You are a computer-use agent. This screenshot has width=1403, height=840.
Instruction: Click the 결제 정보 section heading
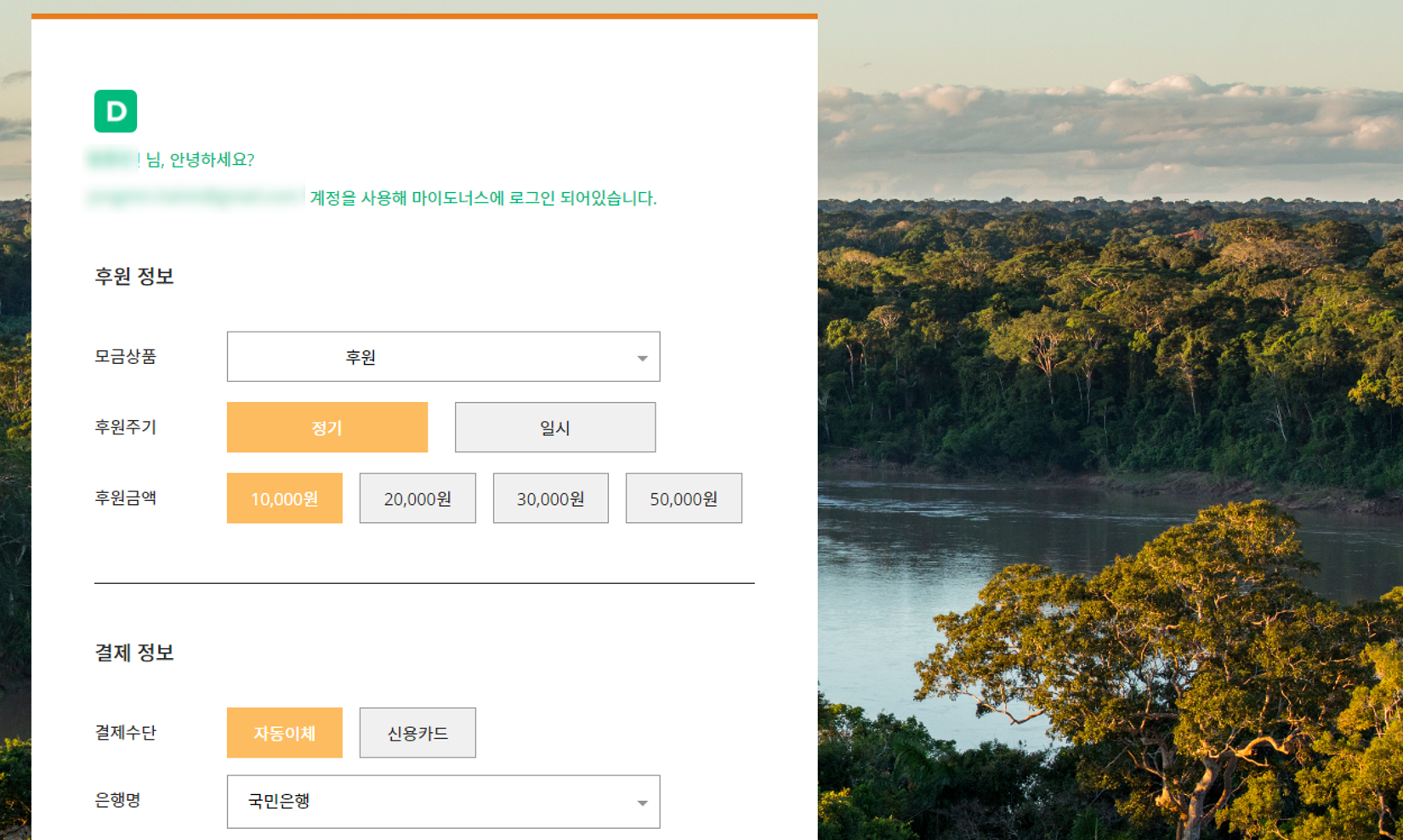click(x=134, y=652)
